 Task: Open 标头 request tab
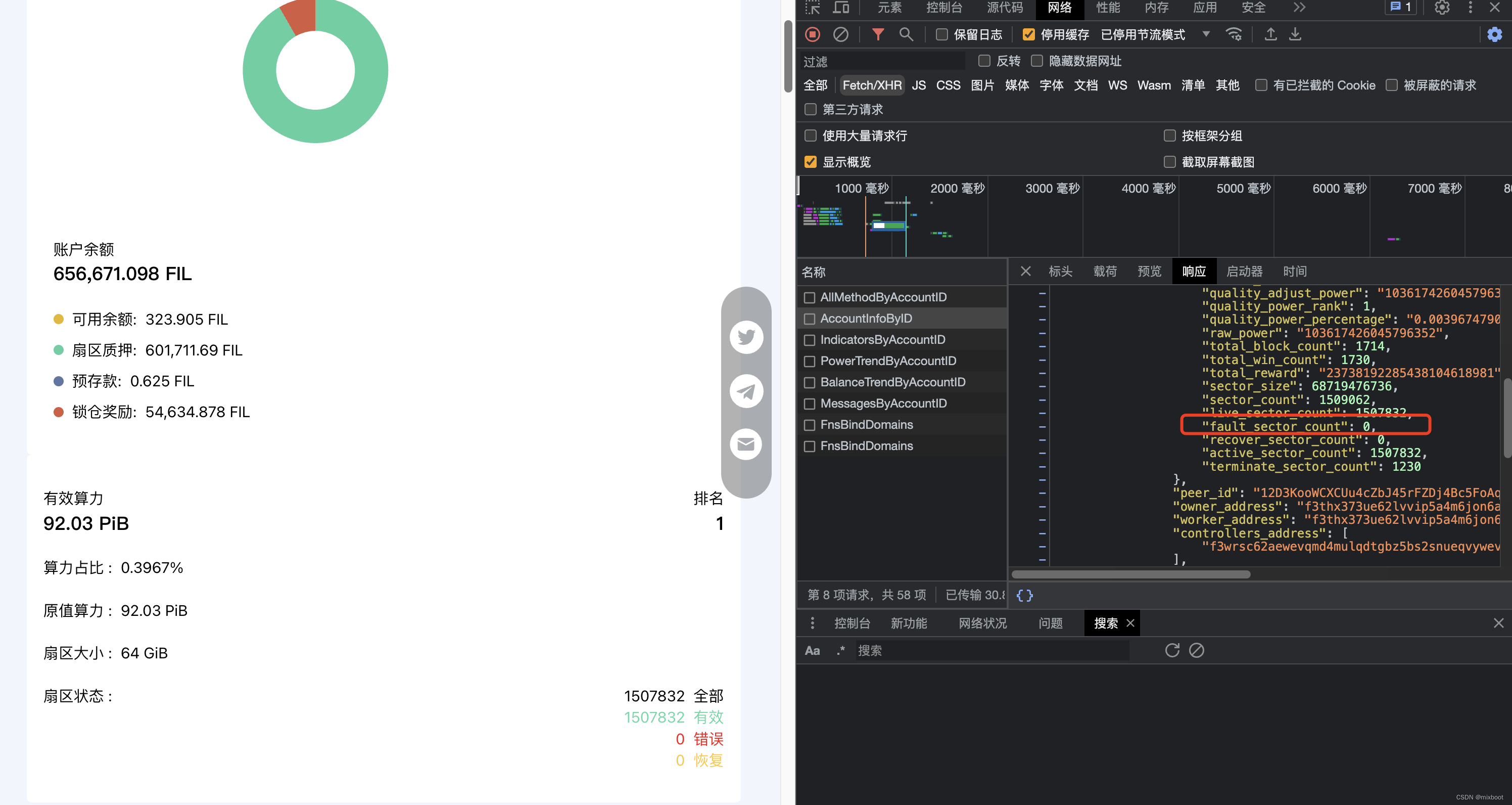click(x=1061, y=271)
